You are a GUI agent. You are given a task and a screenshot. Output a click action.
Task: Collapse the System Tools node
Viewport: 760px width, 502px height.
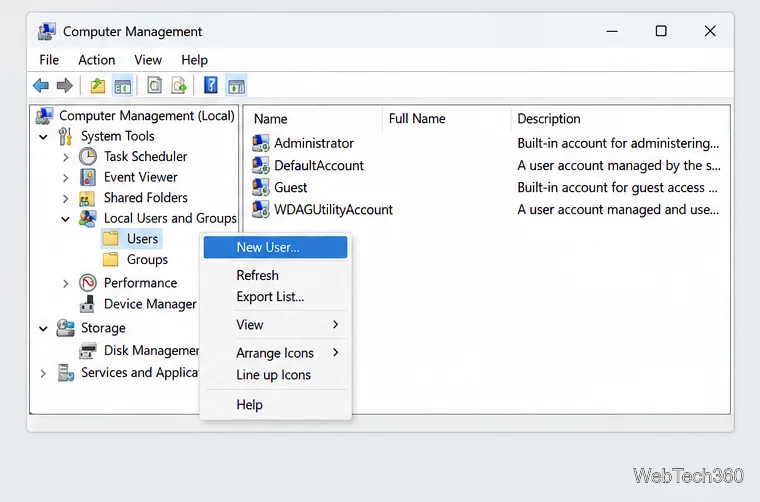43,137
